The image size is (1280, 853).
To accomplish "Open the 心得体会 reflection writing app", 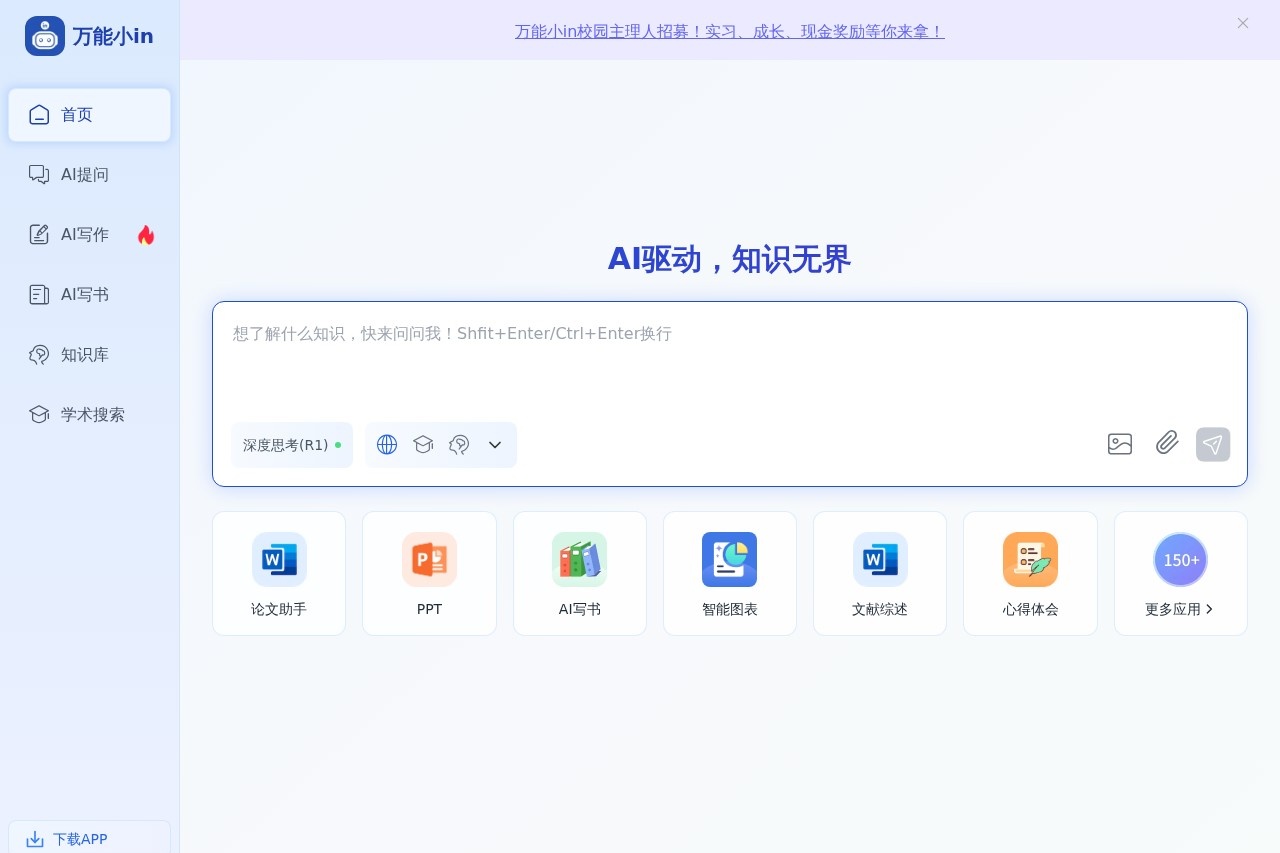I will 1029,573.
